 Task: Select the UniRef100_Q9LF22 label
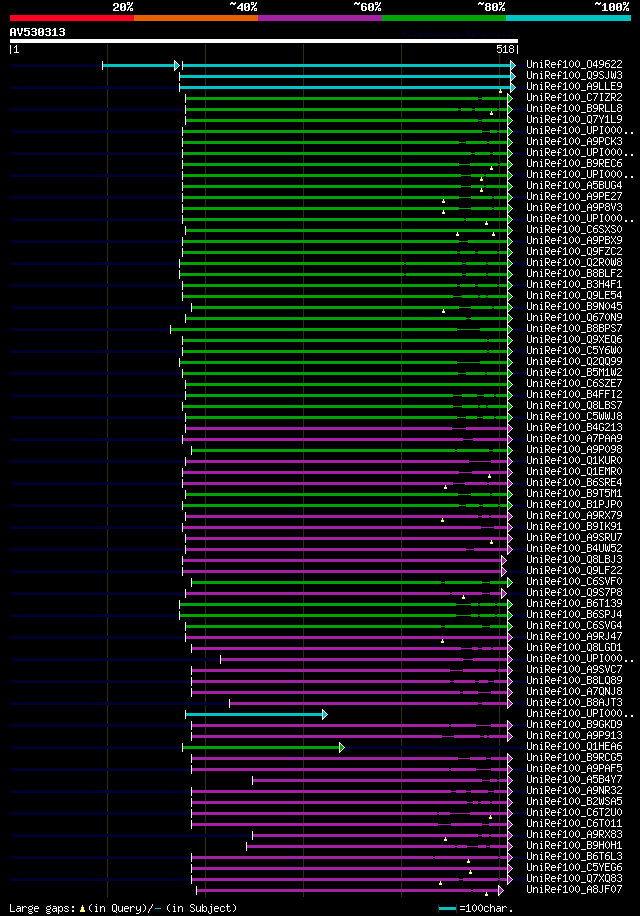(x=574, y=571)
